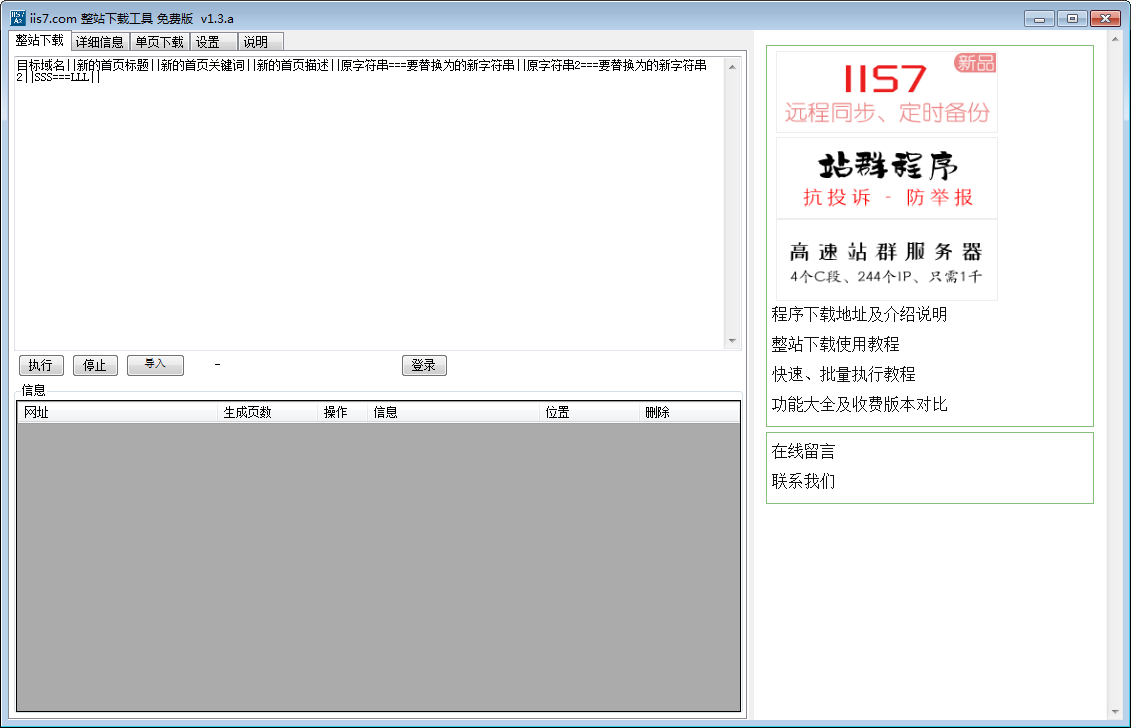Viewport: 1131px width, 728px height.
Task: Click the 停止 button
Action: coord(95,365)
